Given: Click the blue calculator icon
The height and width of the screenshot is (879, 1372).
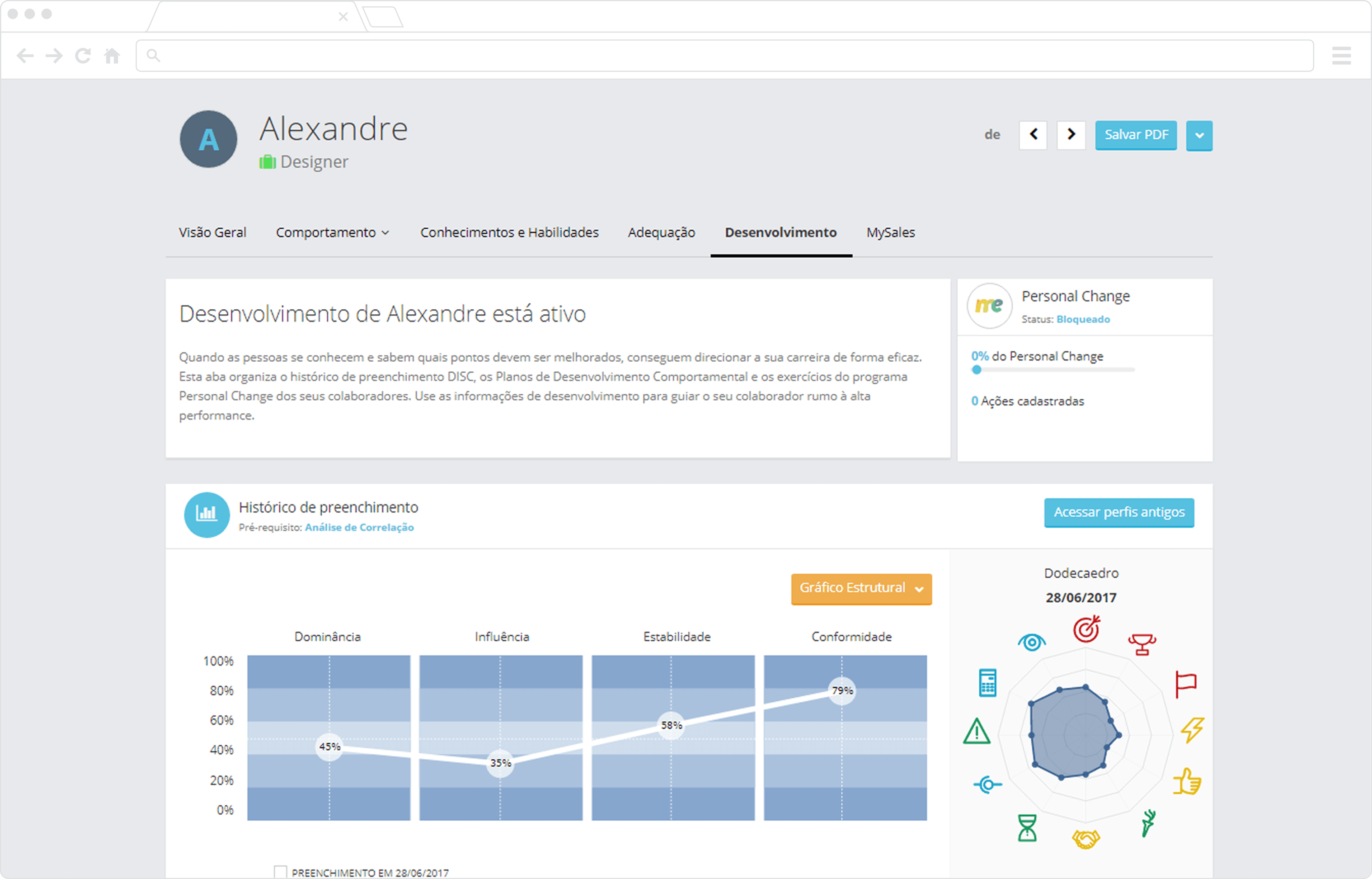Looking at the screenshot, I should click(x=987, y=683).
